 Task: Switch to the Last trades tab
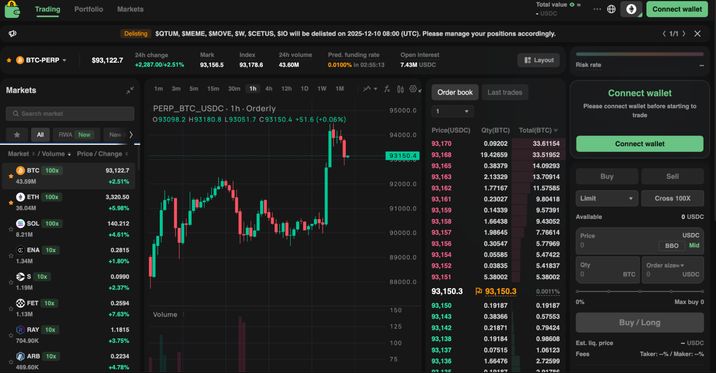(x=505, y=92)
